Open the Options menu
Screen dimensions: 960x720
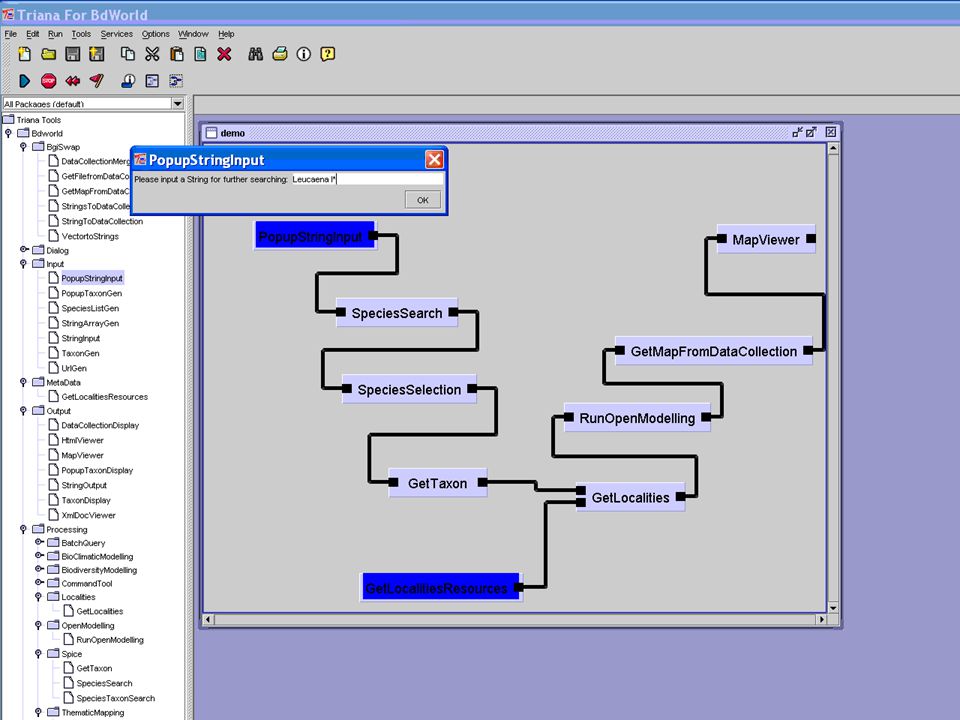[x=156, y=34]
